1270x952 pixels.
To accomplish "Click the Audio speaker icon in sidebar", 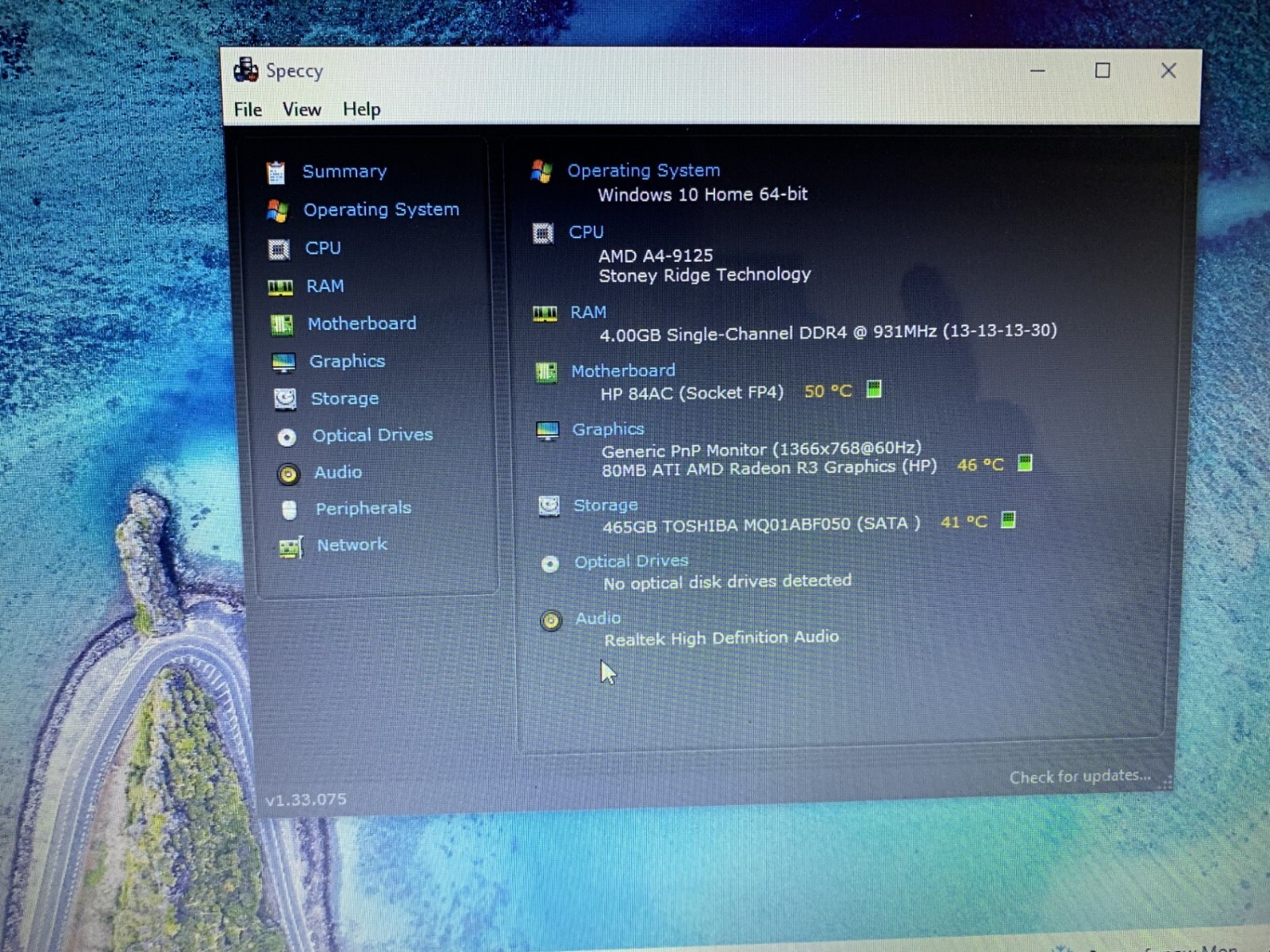I will coord(288,474).
